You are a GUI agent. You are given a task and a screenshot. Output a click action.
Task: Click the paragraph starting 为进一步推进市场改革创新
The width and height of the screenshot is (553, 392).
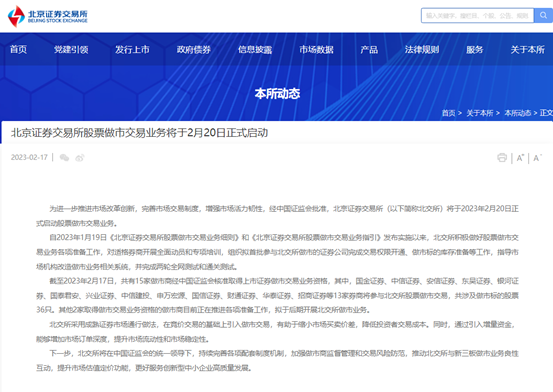click(x=277, y=216)
